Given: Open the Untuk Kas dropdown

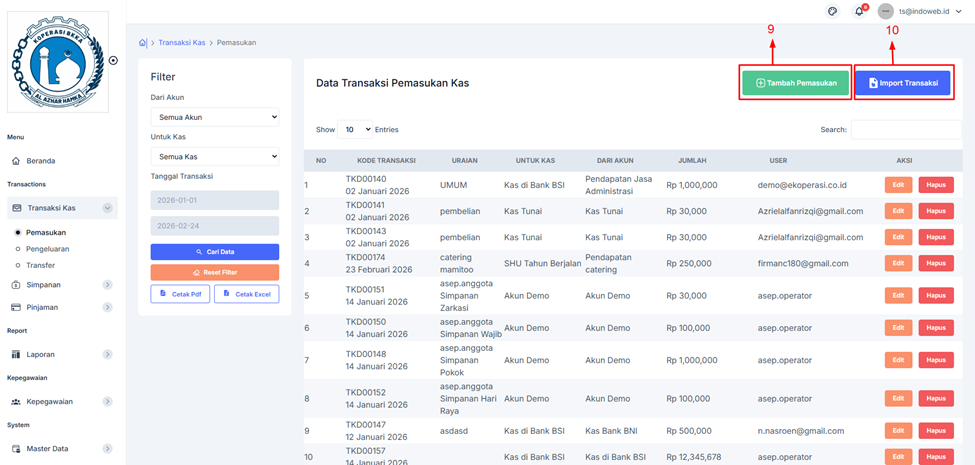Looking at the screenshot, I should tap(215, 157).
